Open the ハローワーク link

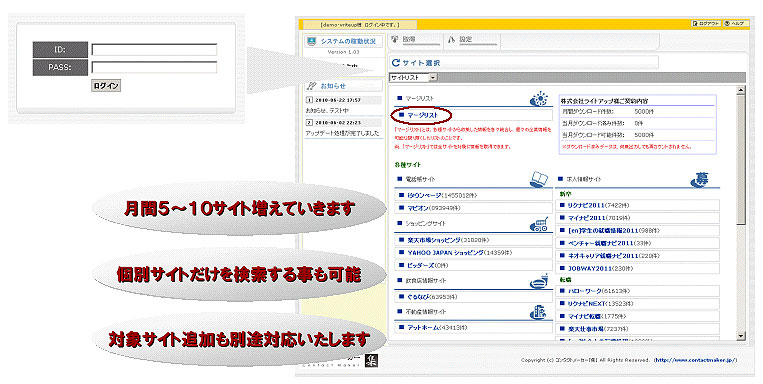(585, 291)
